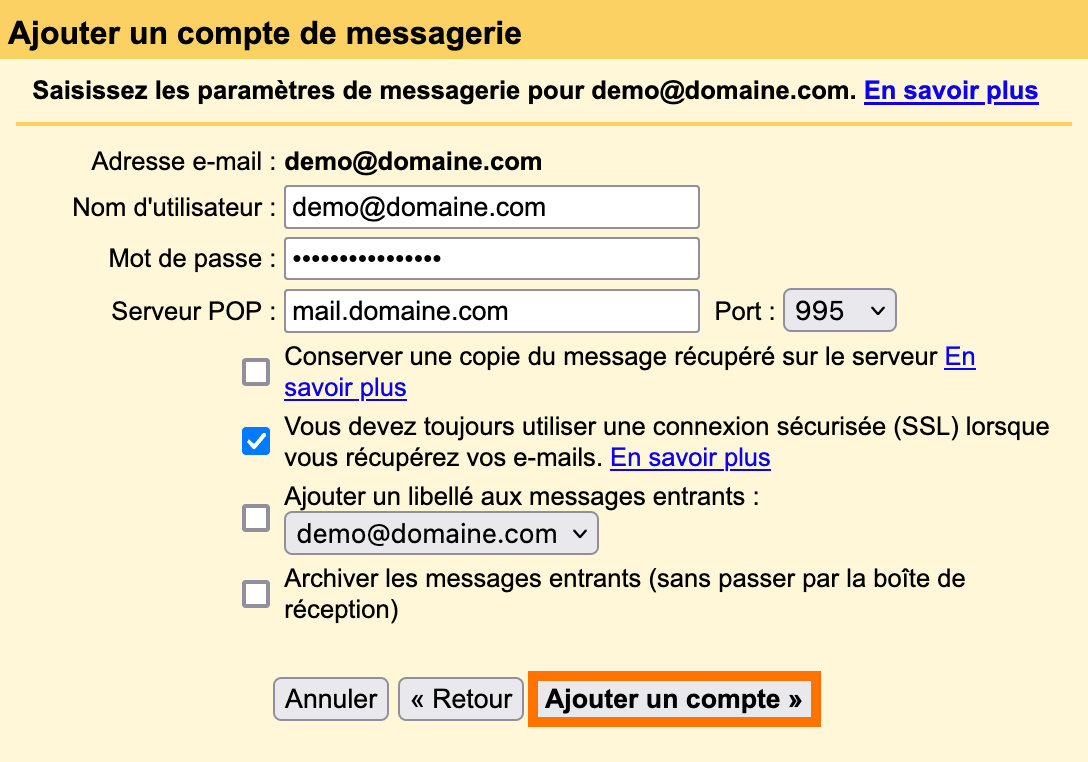
Task: Click the 'Ajouter un compte de messagerie' title
Action: (265, 33)
